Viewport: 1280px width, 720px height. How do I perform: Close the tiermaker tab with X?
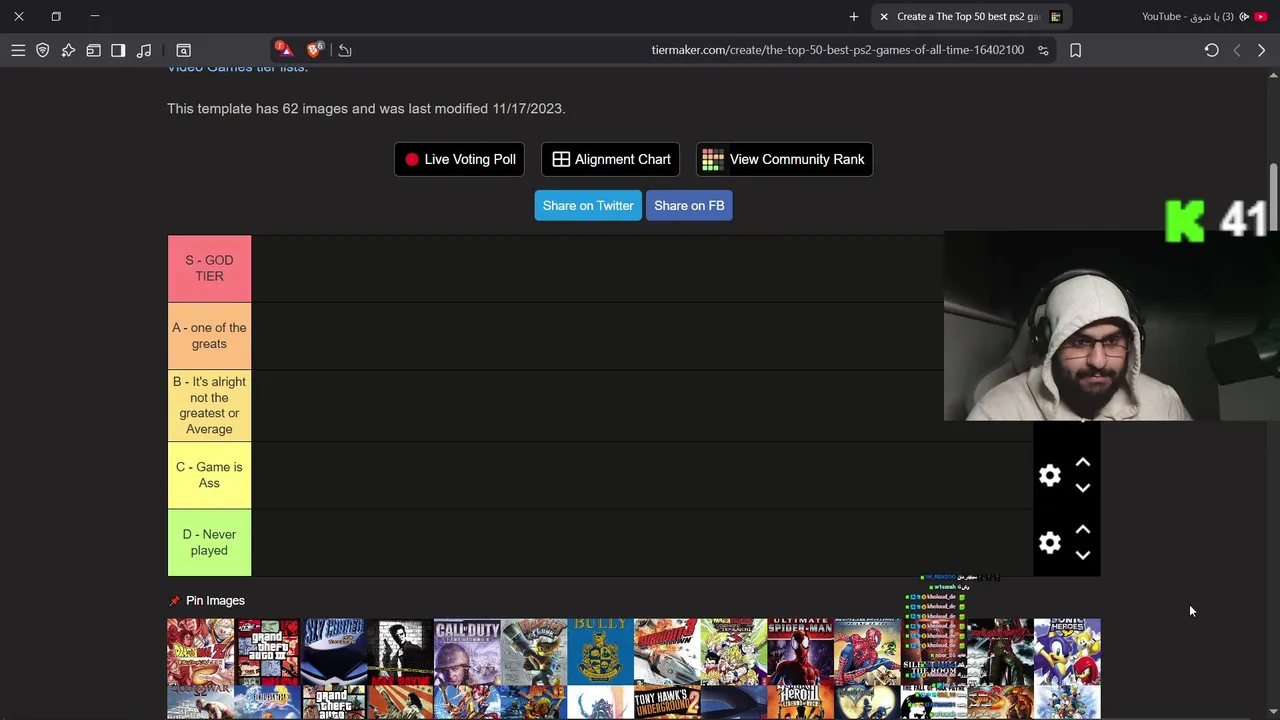(x=884, y=16)
